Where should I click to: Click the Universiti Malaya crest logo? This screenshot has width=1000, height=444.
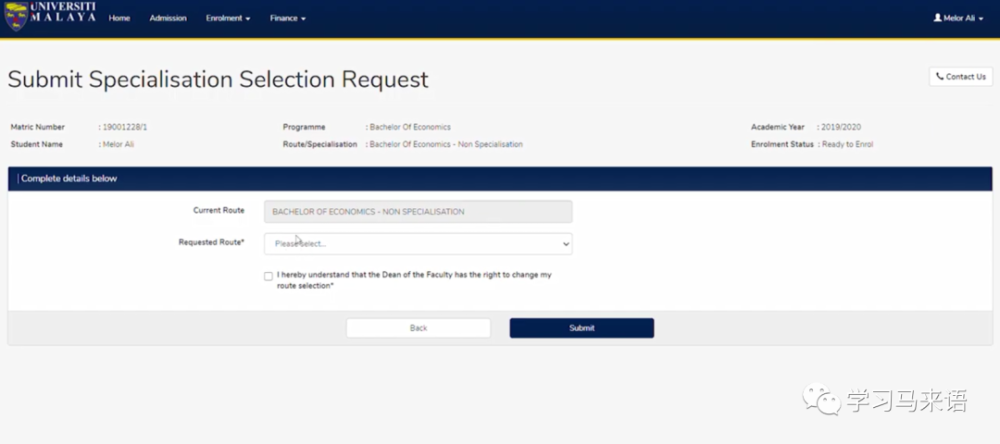coord(16,17)
